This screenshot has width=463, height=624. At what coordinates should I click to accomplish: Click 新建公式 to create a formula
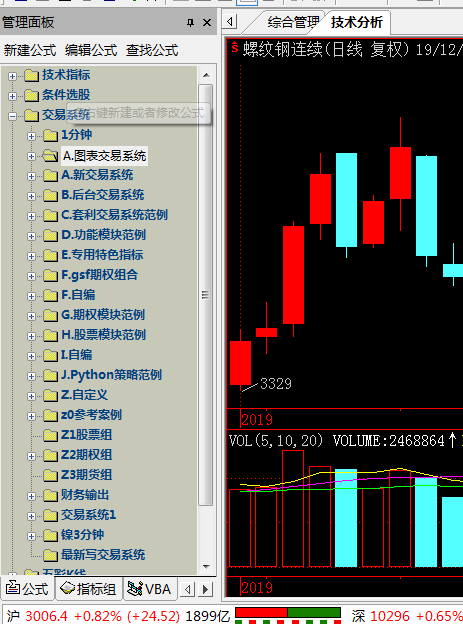tap(30, 51)
